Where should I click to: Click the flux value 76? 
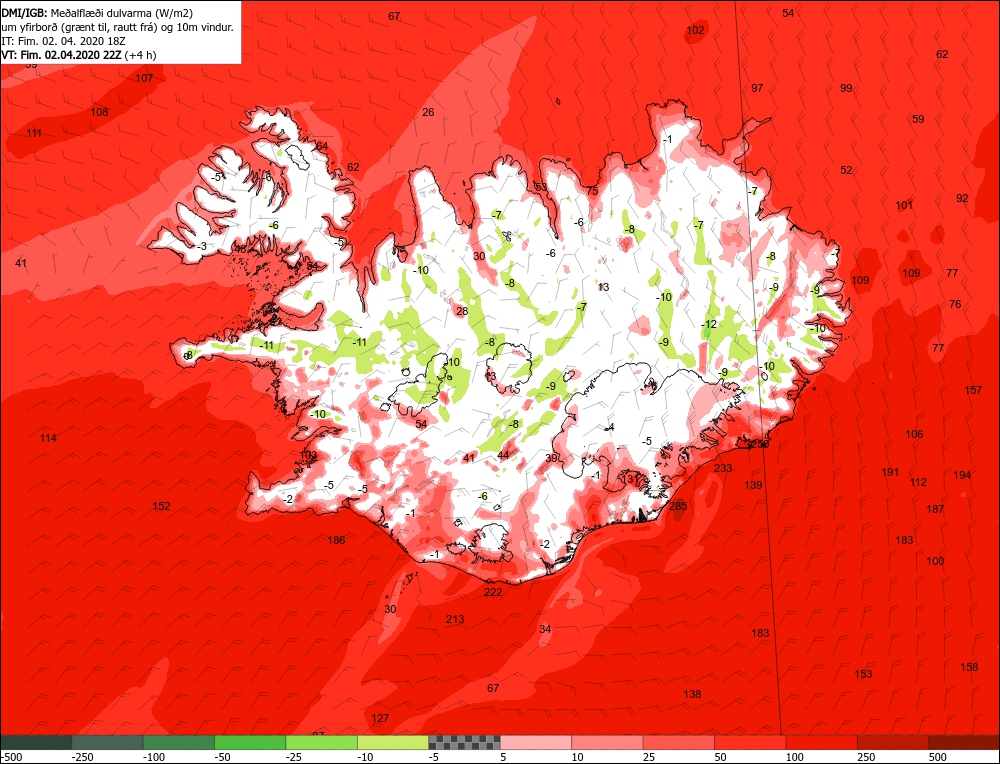[955, 304]
